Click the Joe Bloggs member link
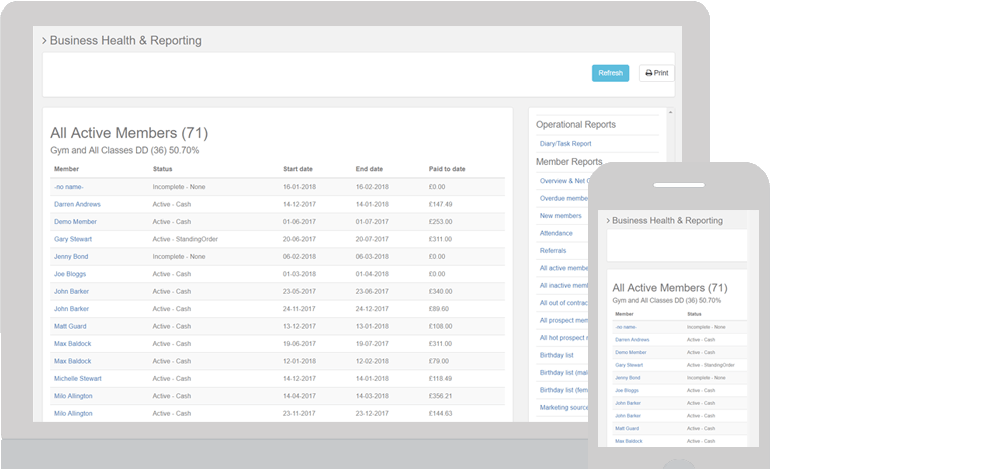 pyautogui.click(x=71, y=274)
